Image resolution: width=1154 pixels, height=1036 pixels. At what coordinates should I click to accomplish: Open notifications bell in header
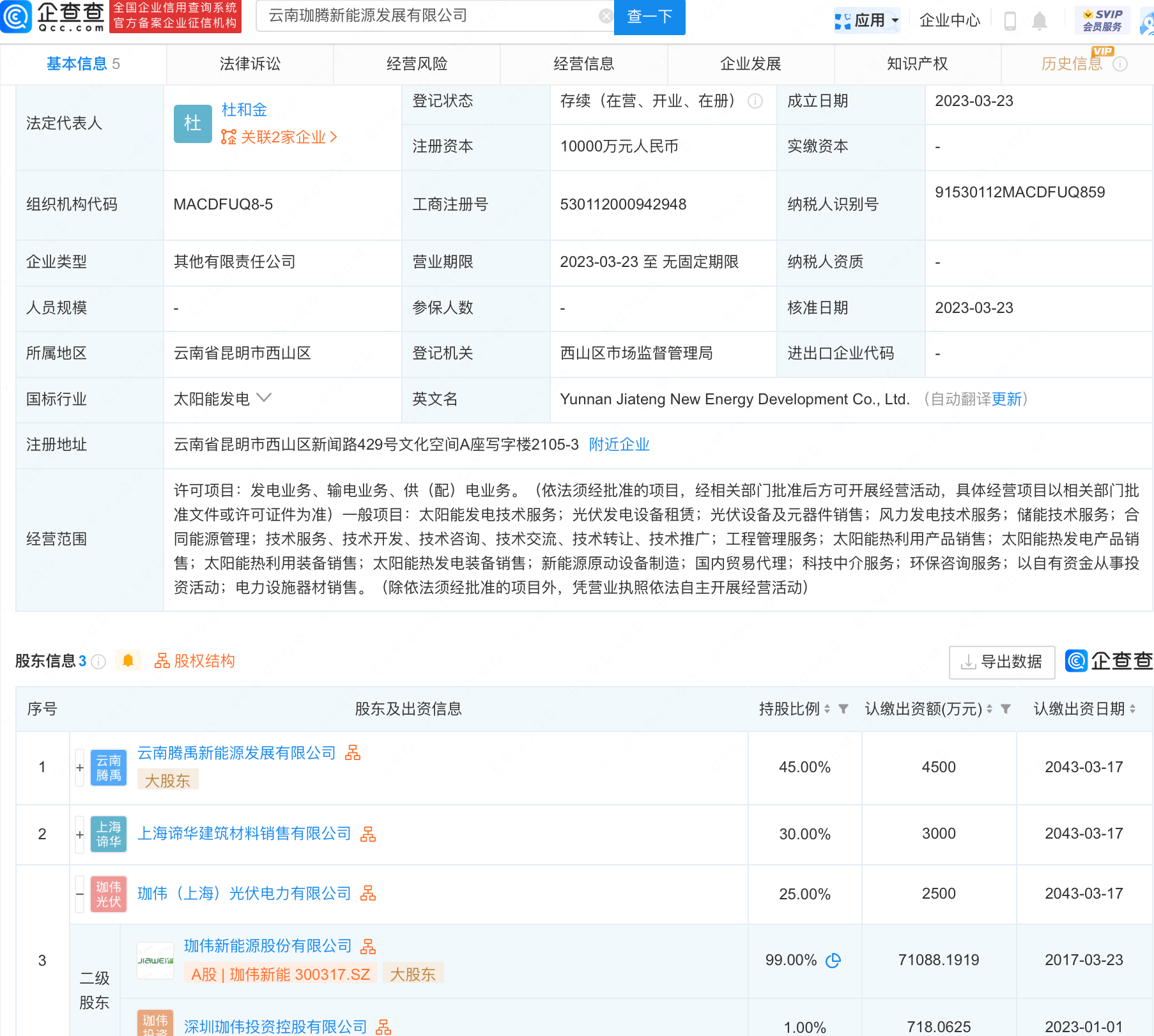click(1040, 20)
